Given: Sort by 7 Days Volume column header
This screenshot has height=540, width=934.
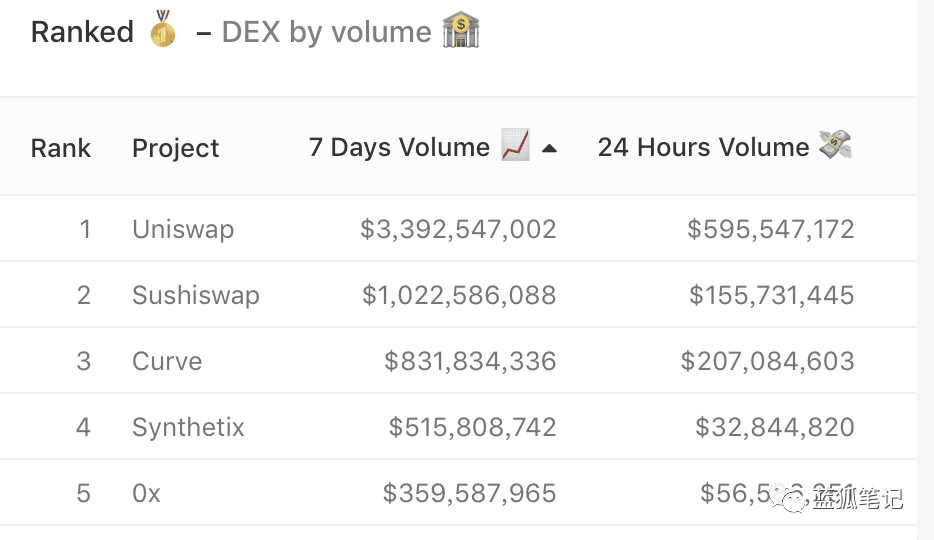Looking at the screenshot, I should point(399,147).
